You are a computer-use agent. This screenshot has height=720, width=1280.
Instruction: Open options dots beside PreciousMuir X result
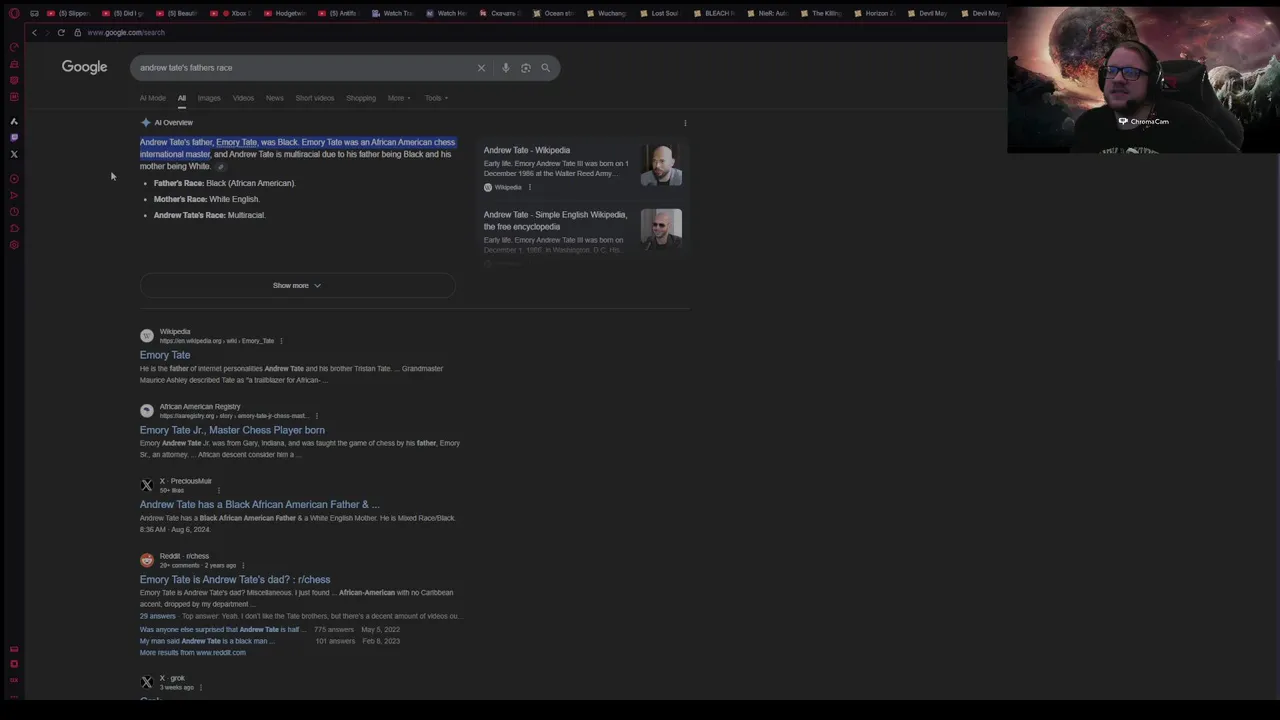tap(219, 490)
